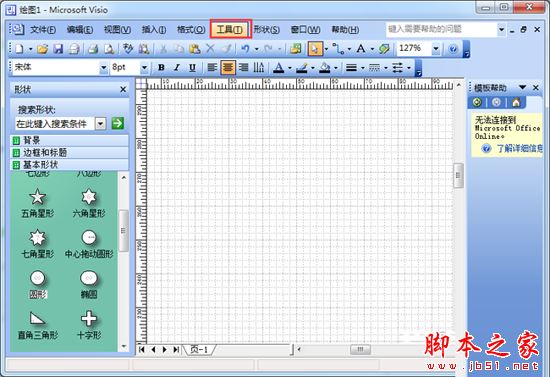Click the Print icon
Image resolution: width=550 pixels, height=377 pixels.
tap(93, 49)
